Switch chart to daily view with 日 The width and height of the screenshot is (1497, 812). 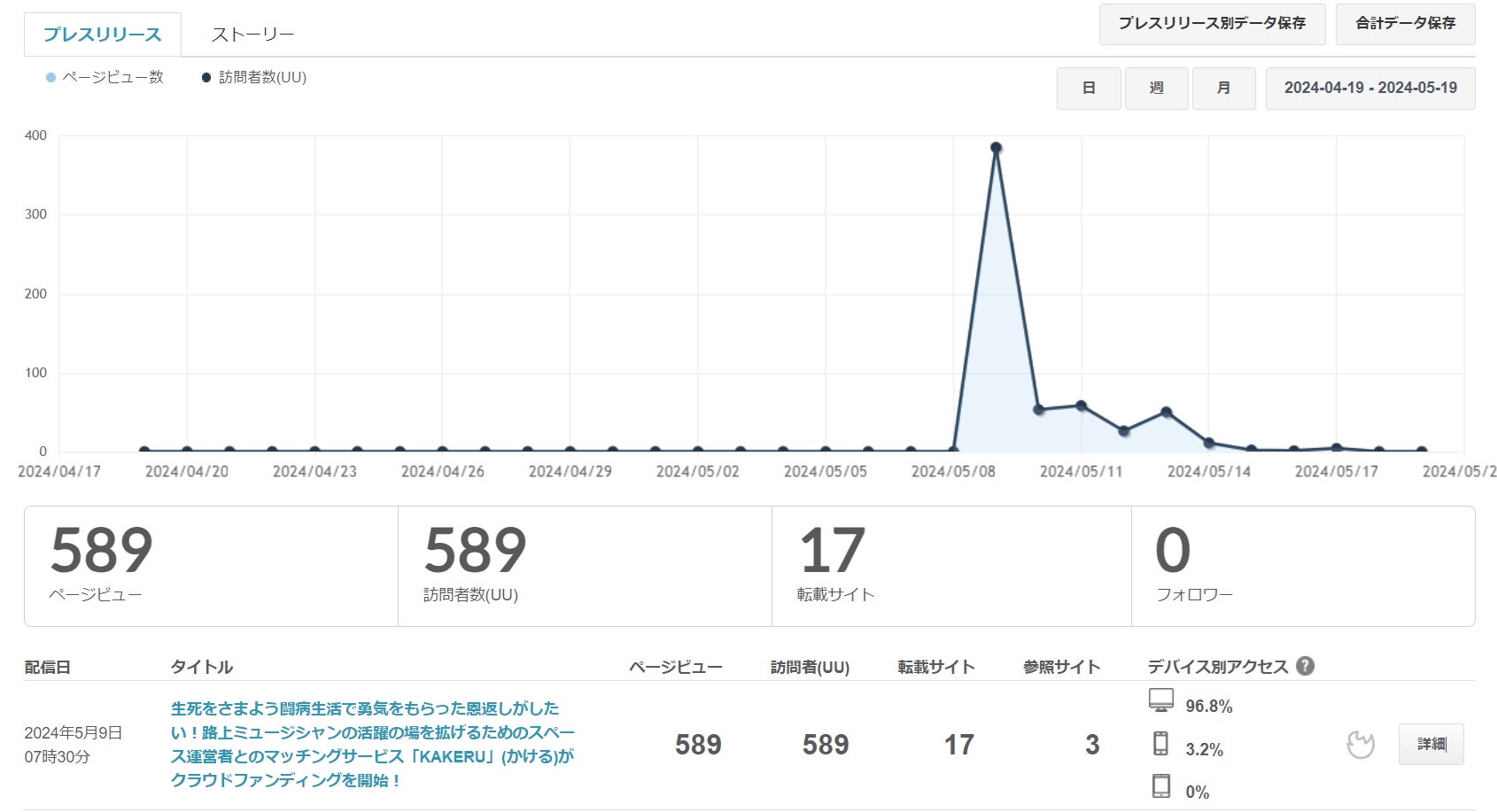[1089, 89]
